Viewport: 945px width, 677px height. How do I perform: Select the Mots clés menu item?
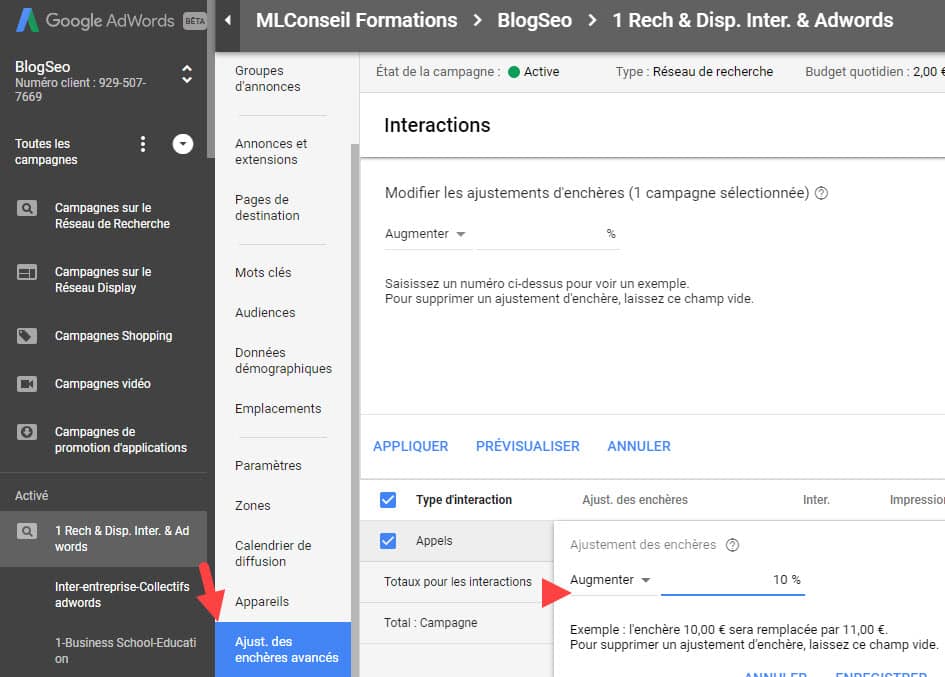[263, 272]
